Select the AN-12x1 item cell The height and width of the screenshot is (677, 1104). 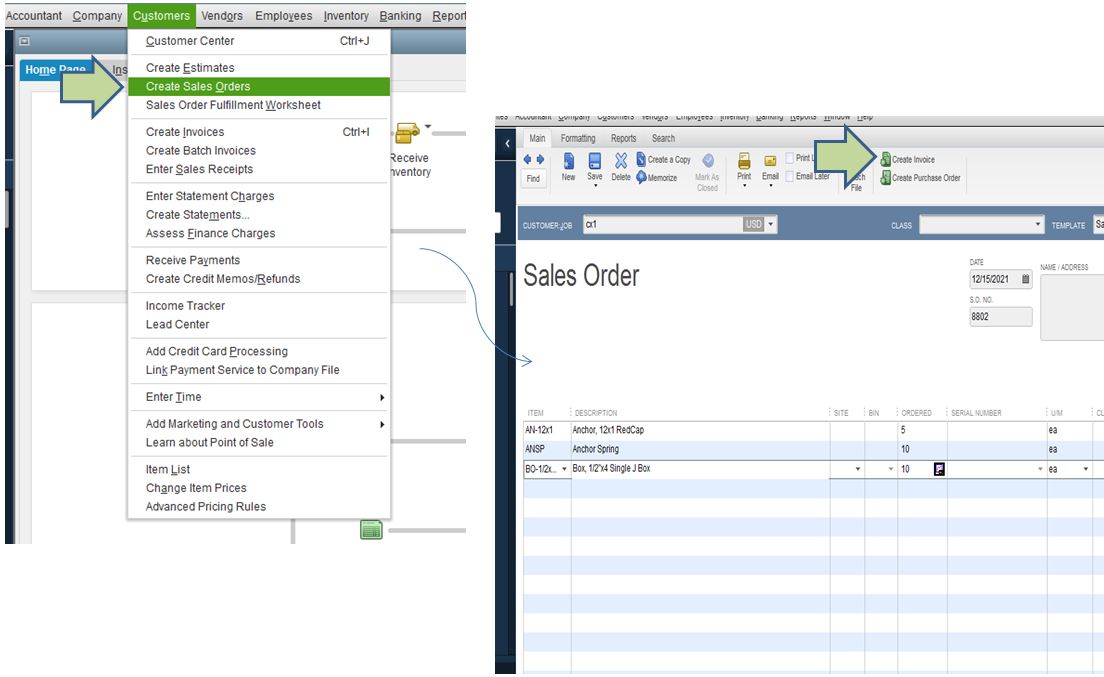tap(546, 430)
